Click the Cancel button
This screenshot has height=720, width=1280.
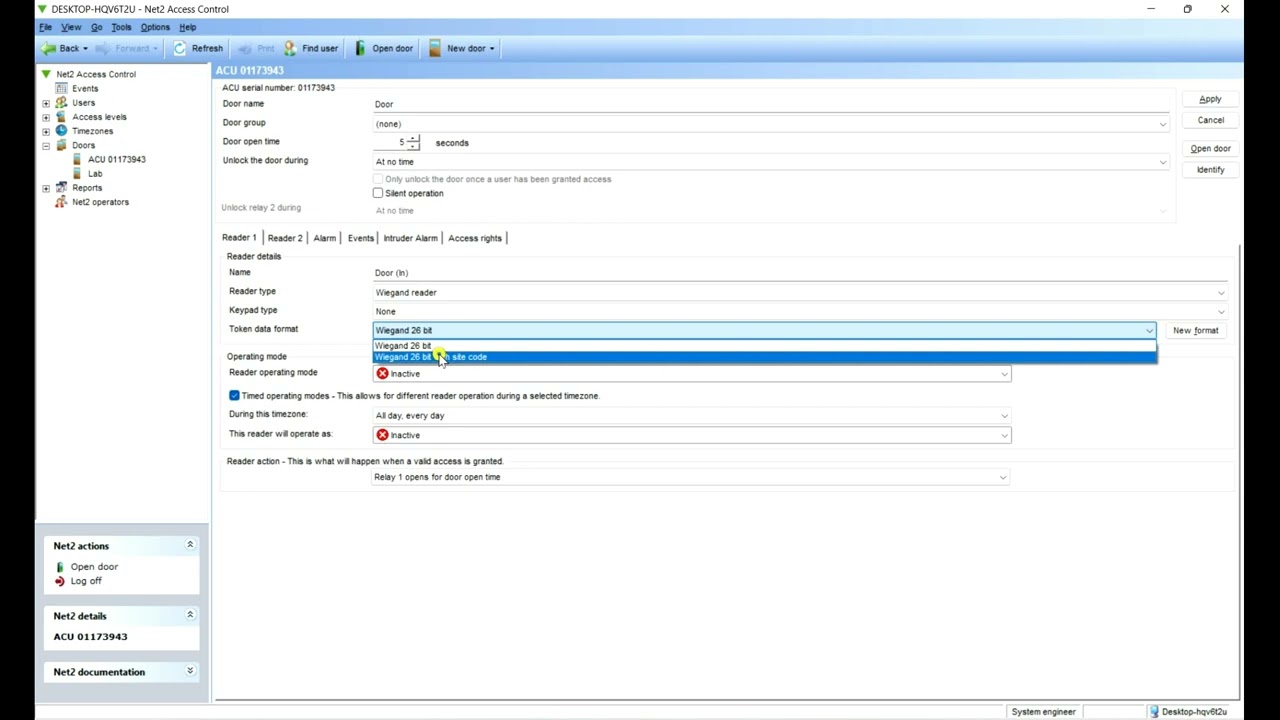tap(1210, 120)
